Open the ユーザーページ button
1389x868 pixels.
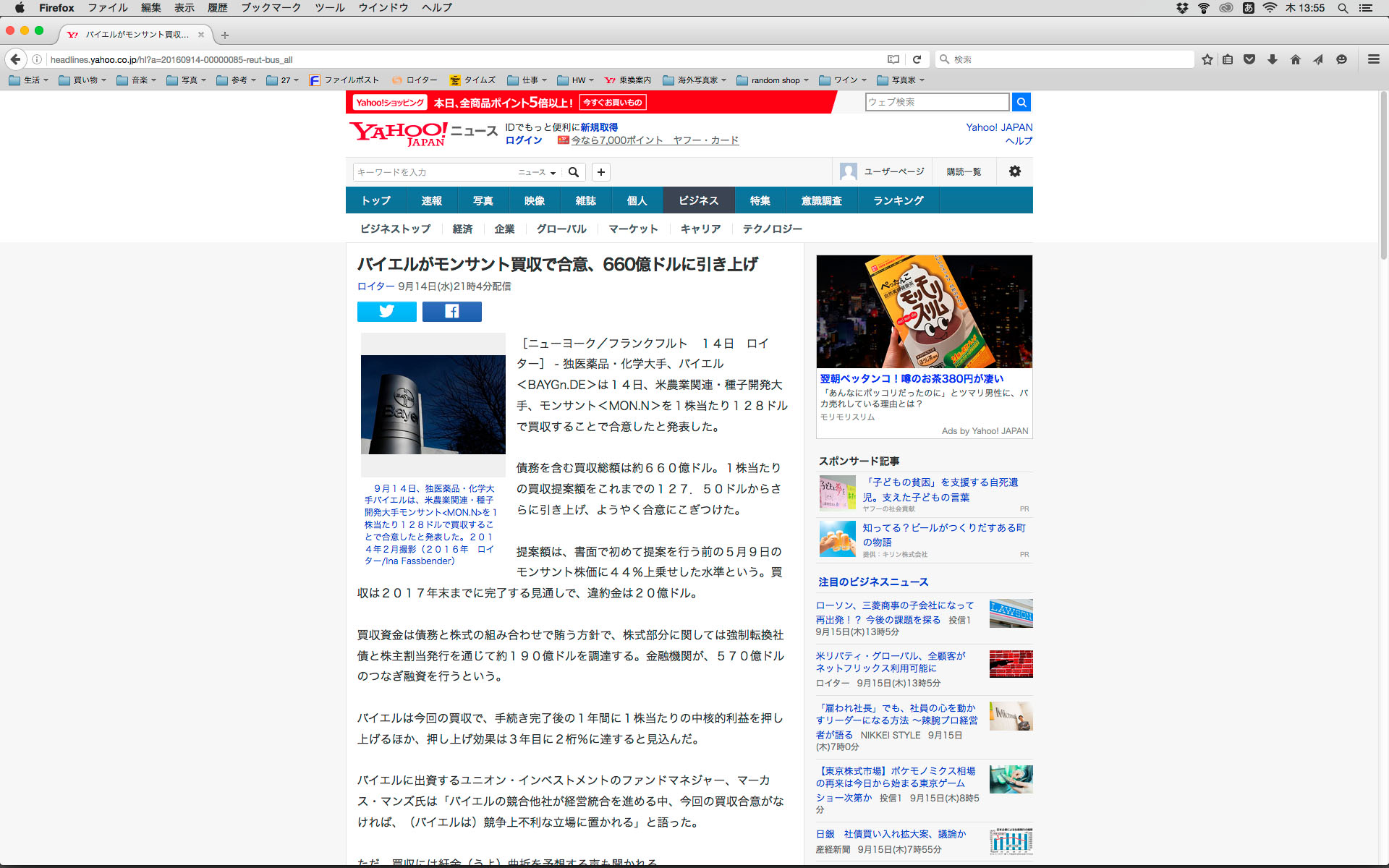point(883,171)
